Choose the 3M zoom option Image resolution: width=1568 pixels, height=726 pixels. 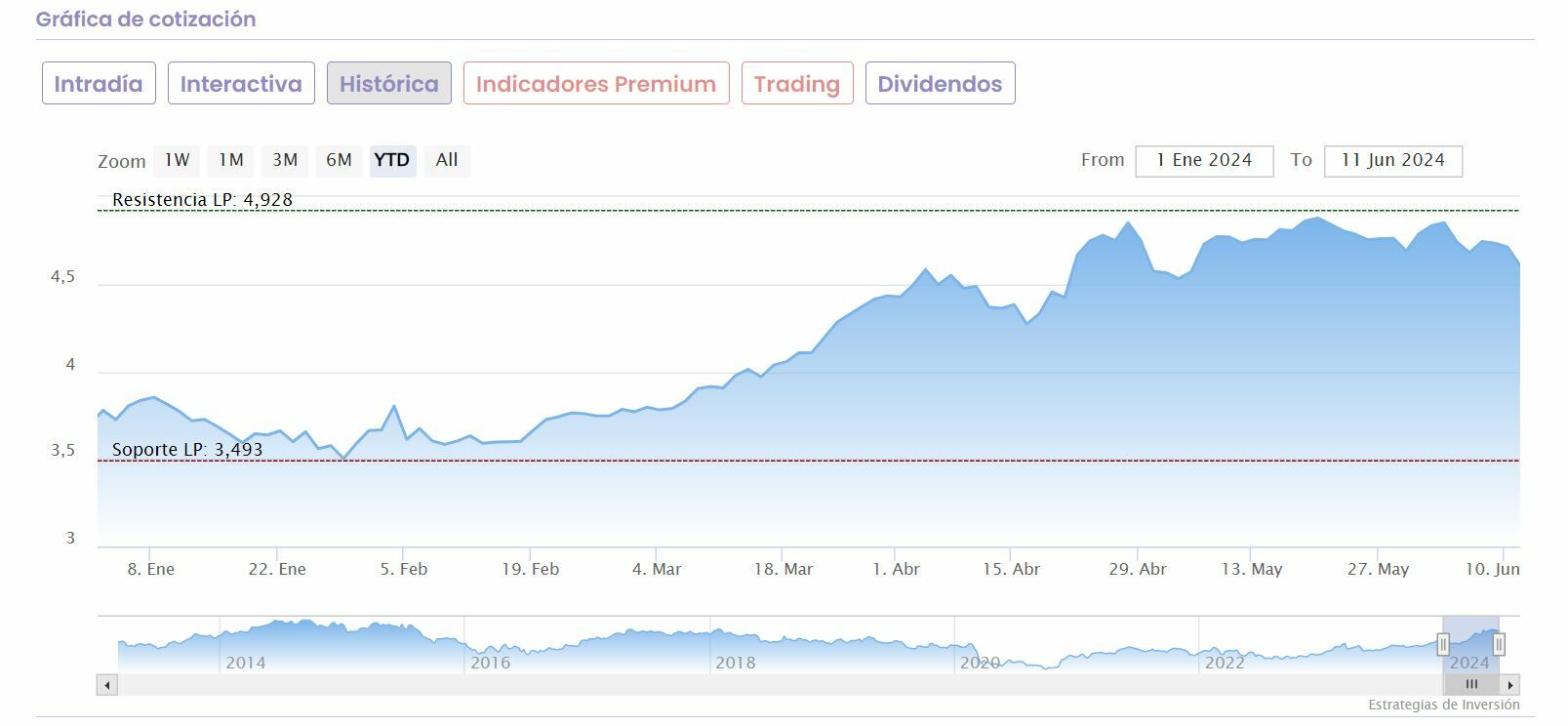[x=285, y=160]
